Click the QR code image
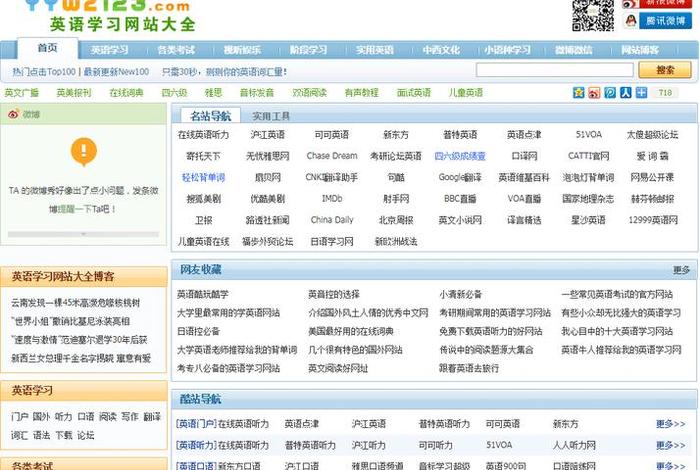Image resolution: width=700 pixels, height=470 pixels. point(593,14)
